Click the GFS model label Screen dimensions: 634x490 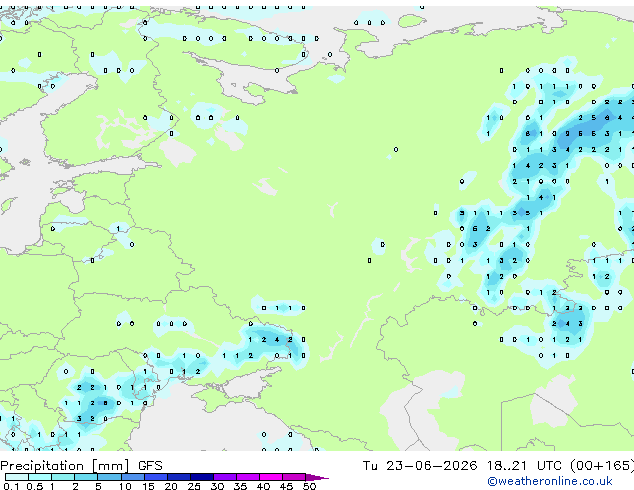point(150,466)
